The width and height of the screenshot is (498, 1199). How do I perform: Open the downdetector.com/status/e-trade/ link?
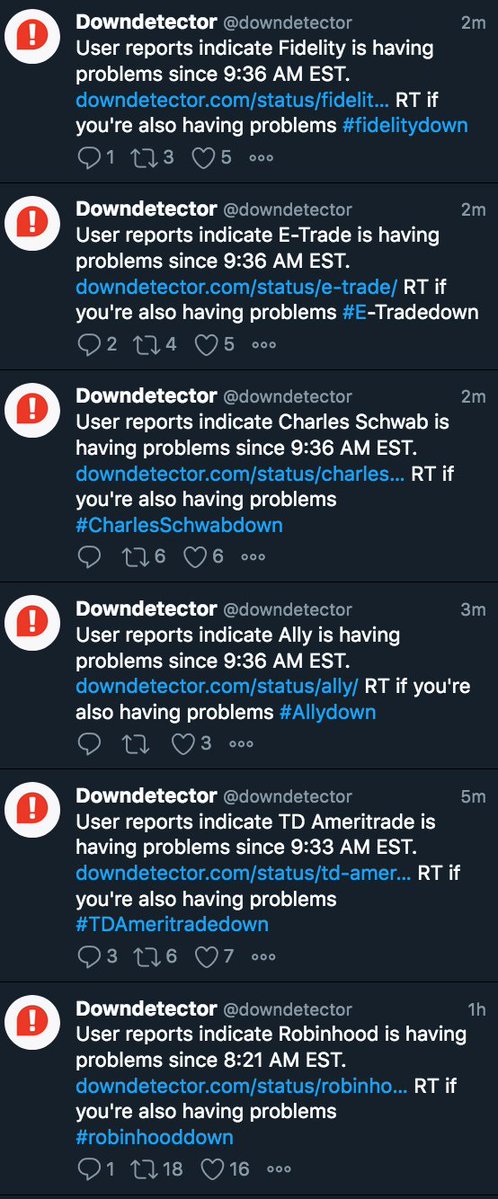237,287
